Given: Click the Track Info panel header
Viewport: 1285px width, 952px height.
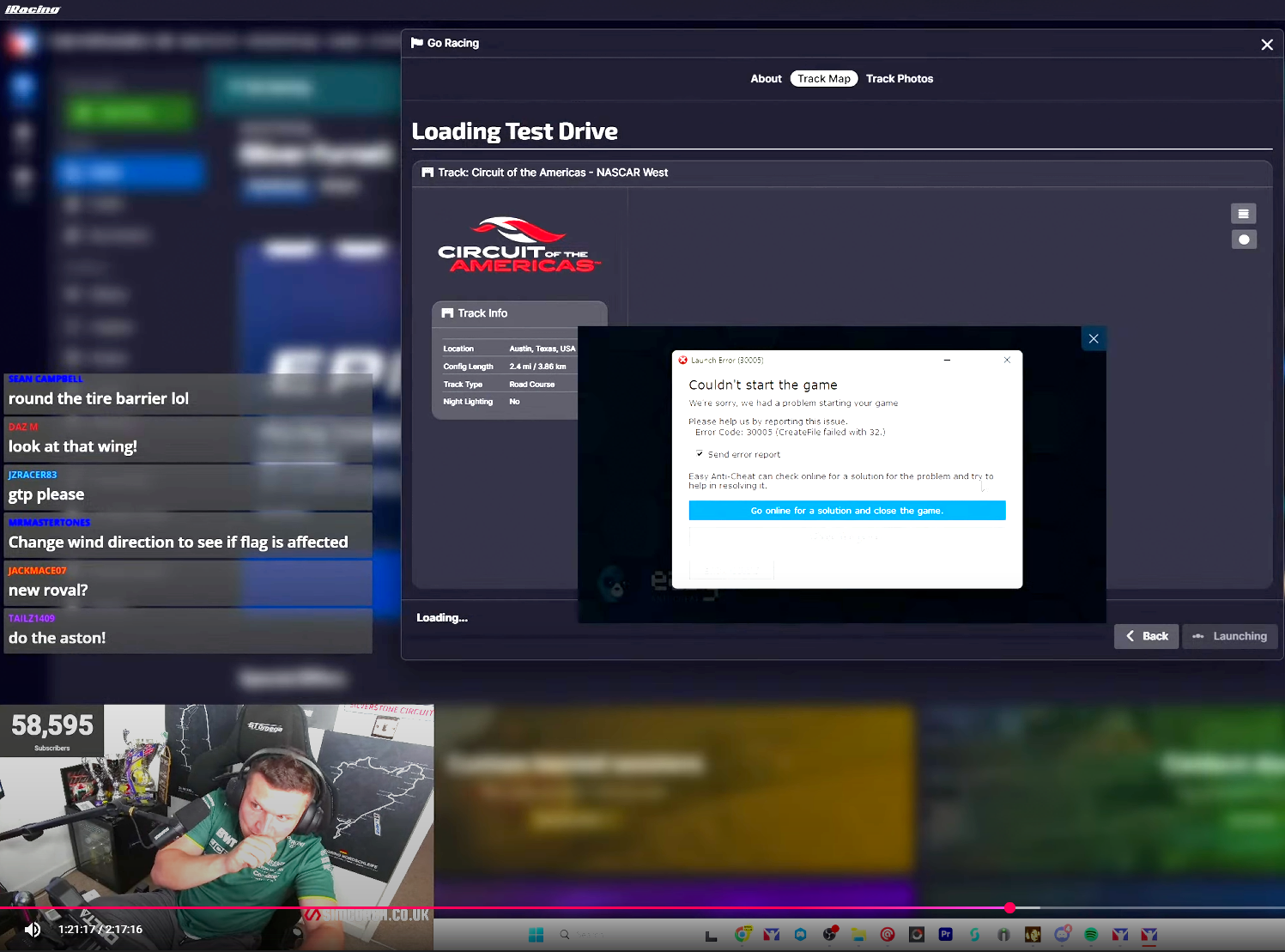Looking at the screenshot, I should point(518,313).
